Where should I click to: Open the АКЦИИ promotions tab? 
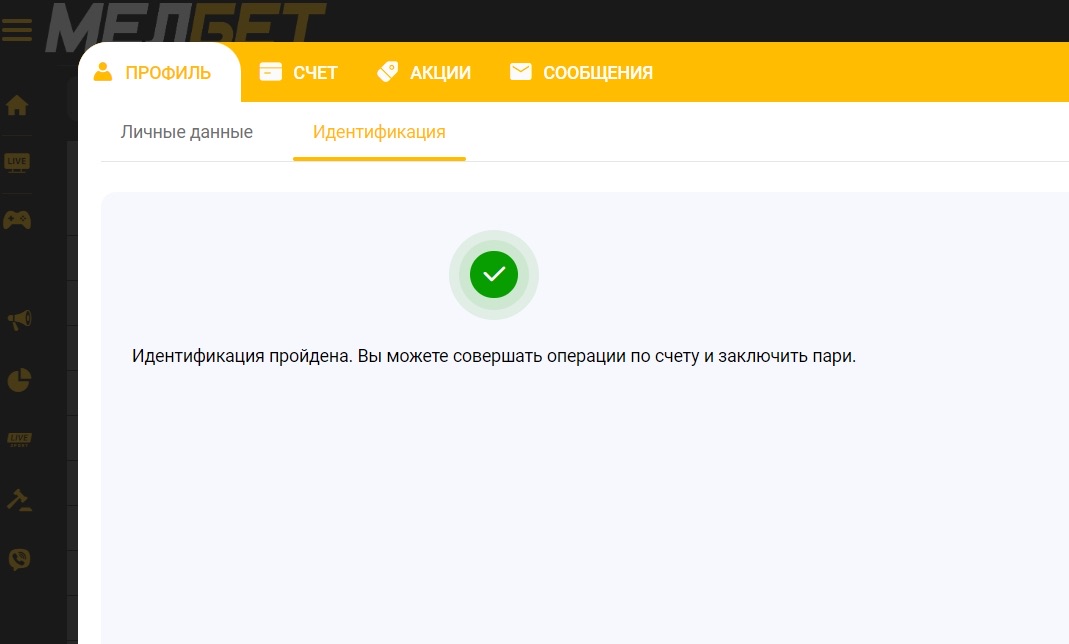pos(440,72)
